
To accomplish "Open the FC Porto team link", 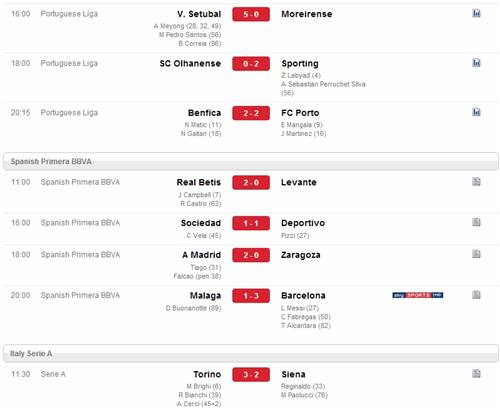I will pos(300,113).
